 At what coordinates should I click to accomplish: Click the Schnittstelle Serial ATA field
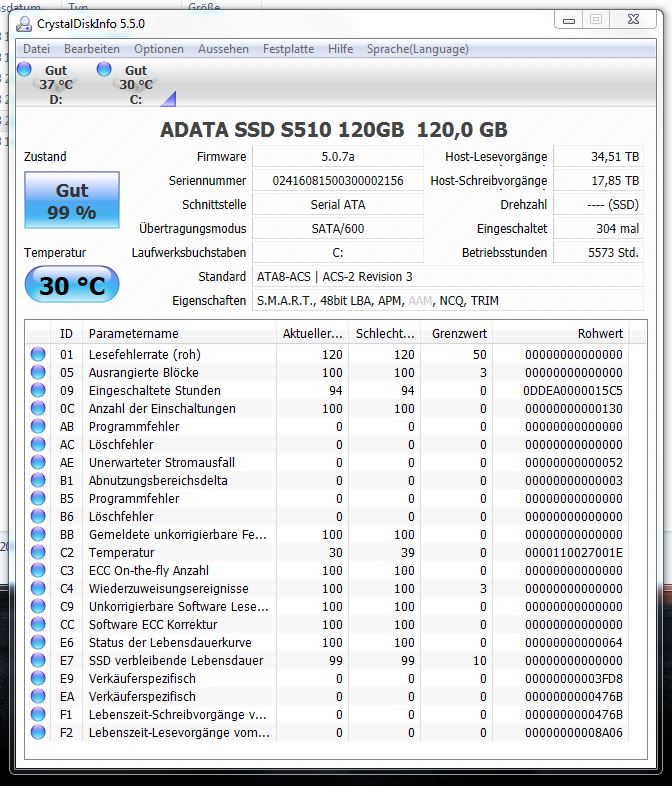tap(338, 205)
